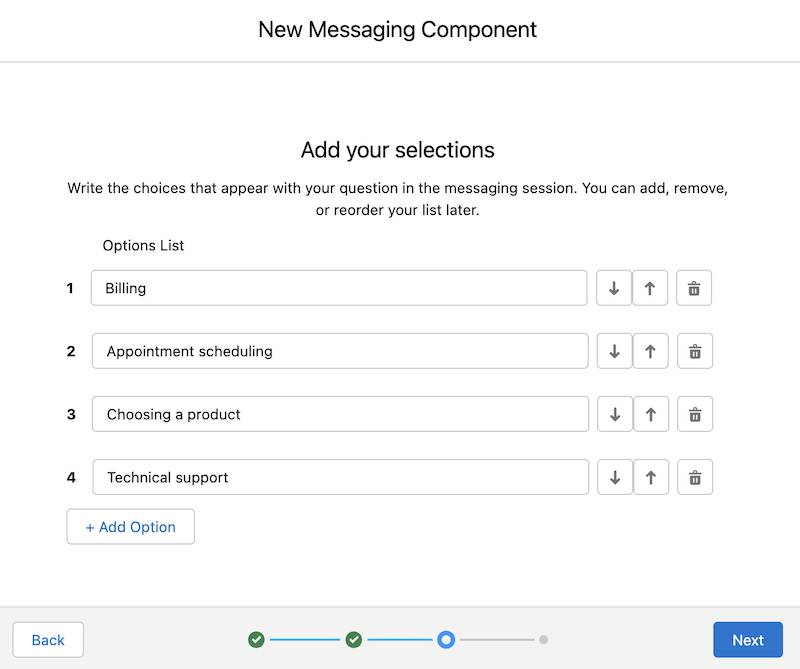This screenshot has height=669, width=800.
Task: Click inside the Choosing a product field
Action: [x=340, y=414]
